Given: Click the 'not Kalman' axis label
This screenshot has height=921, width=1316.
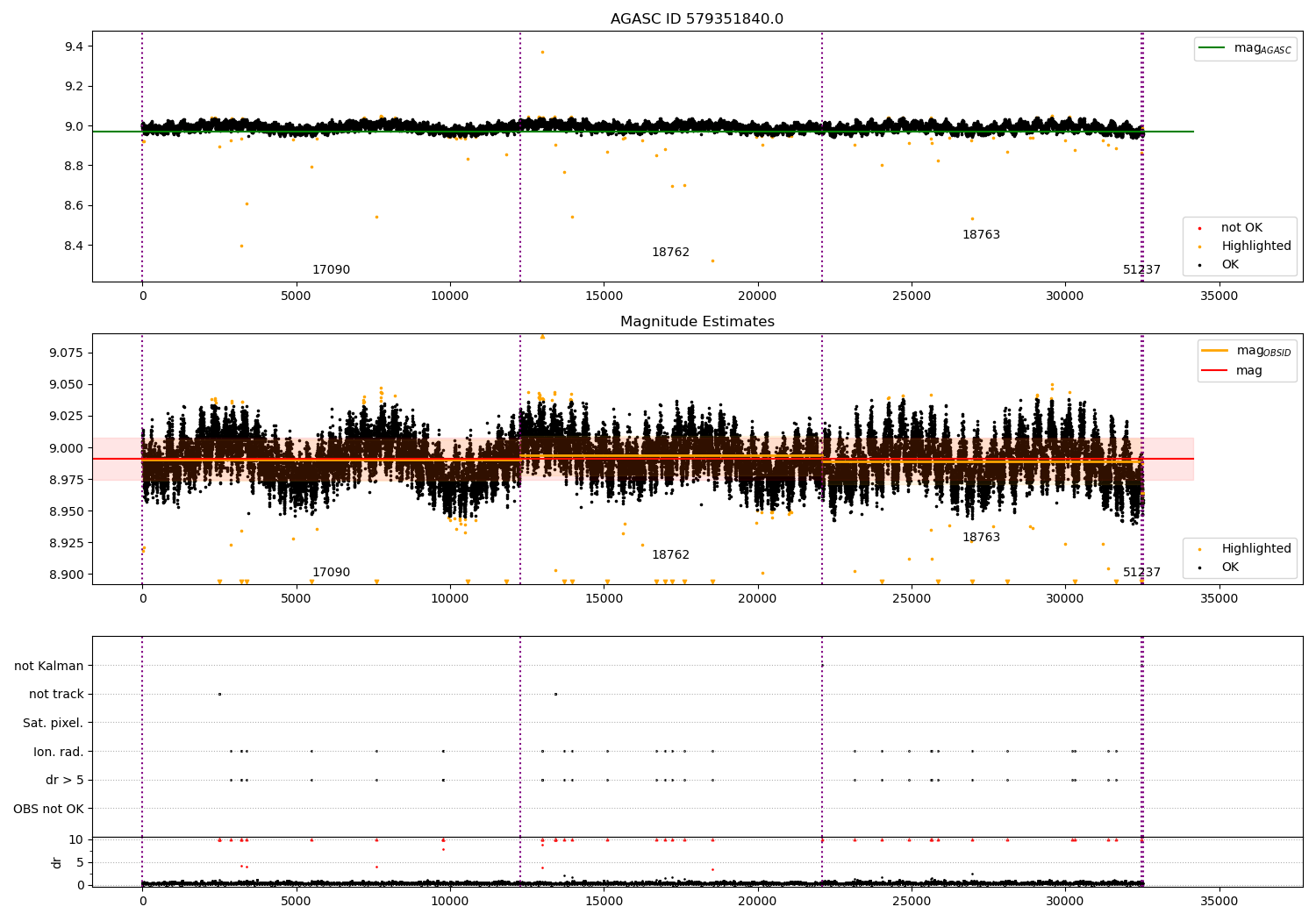Looking at the screenshot, I should (49, 666).
